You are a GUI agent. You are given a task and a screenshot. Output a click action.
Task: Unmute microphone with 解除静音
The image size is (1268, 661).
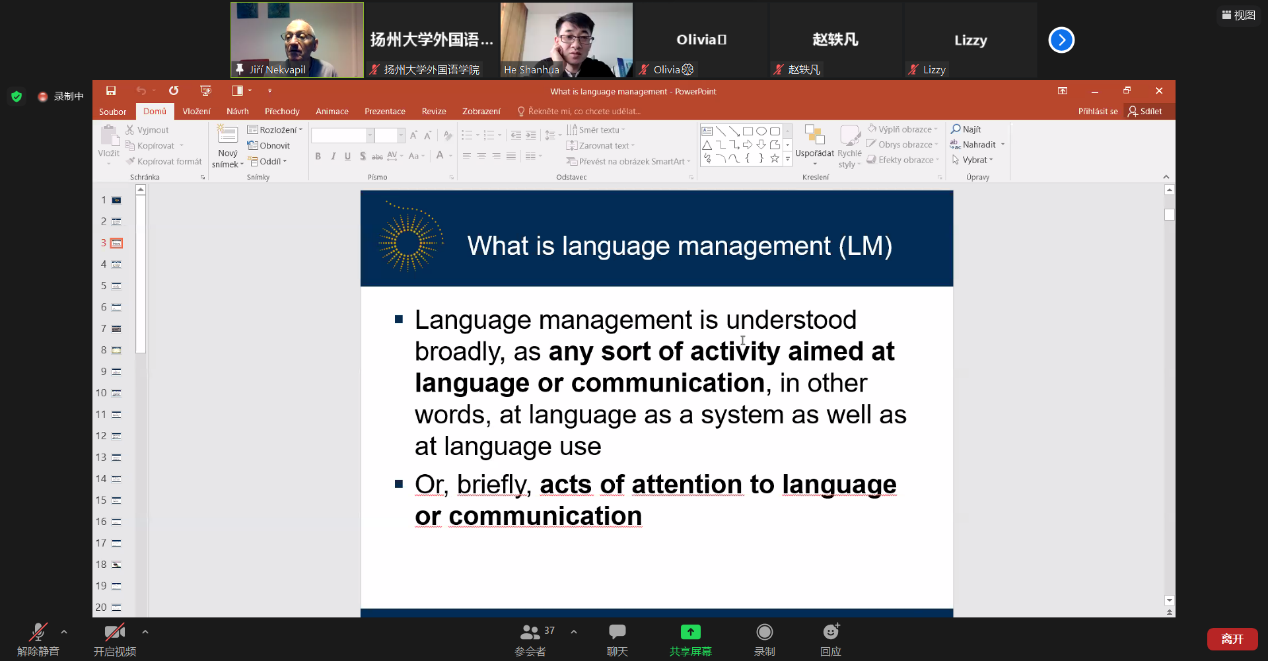pos(38,639)
